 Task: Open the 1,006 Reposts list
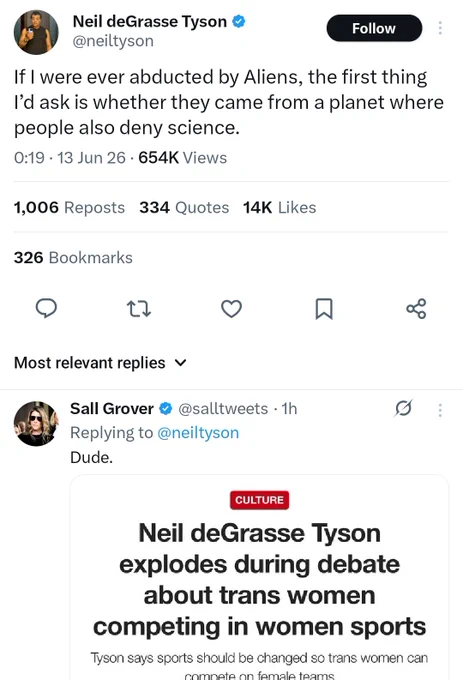(x=69, y=207)
